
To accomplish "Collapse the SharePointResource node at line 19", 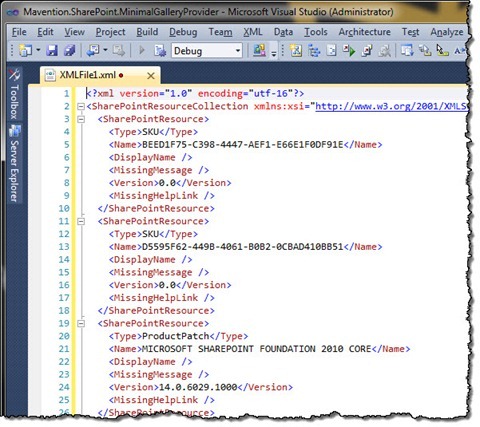I will coord(81,323).
